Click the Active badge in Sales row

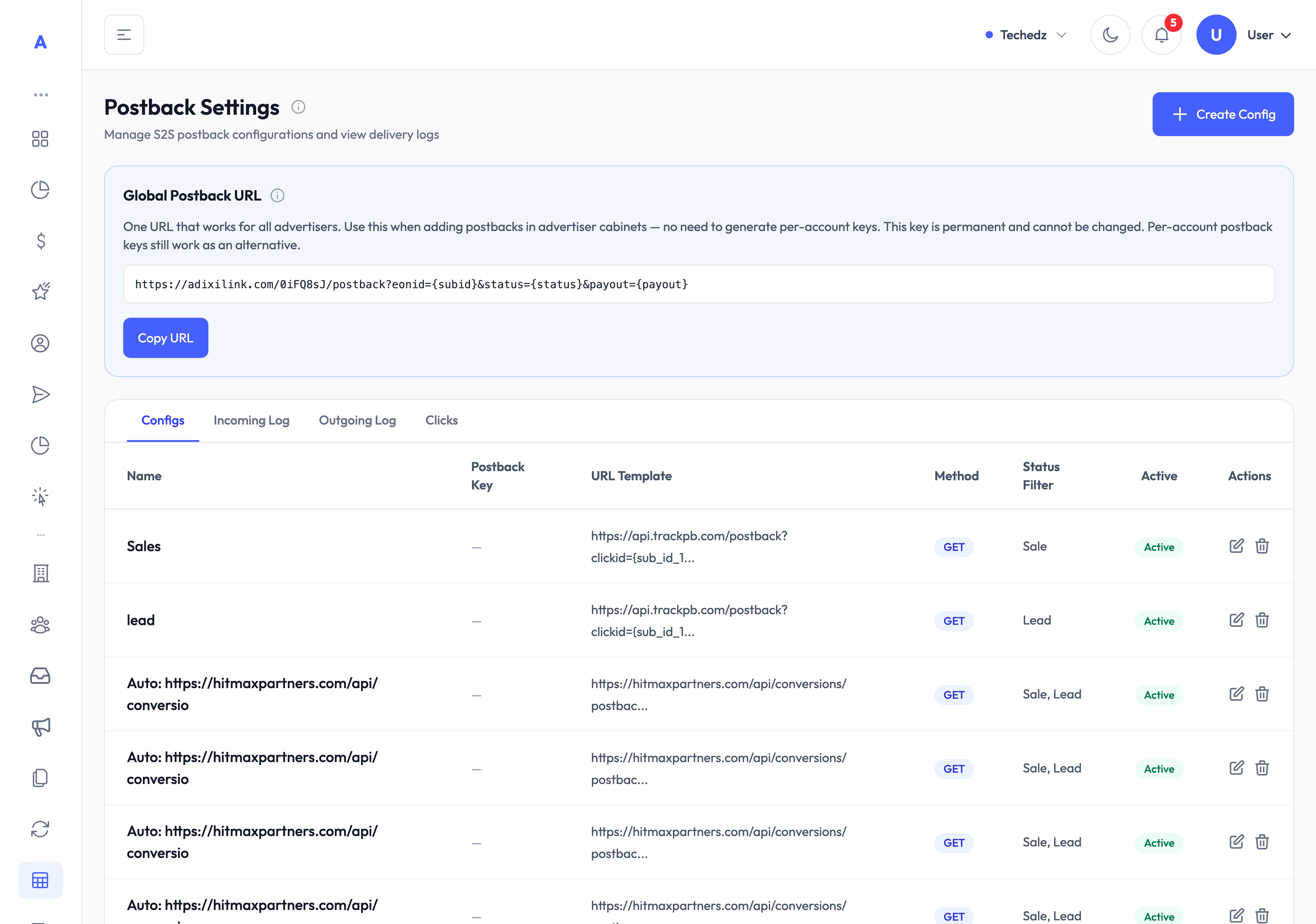(x=1159, y=547)
